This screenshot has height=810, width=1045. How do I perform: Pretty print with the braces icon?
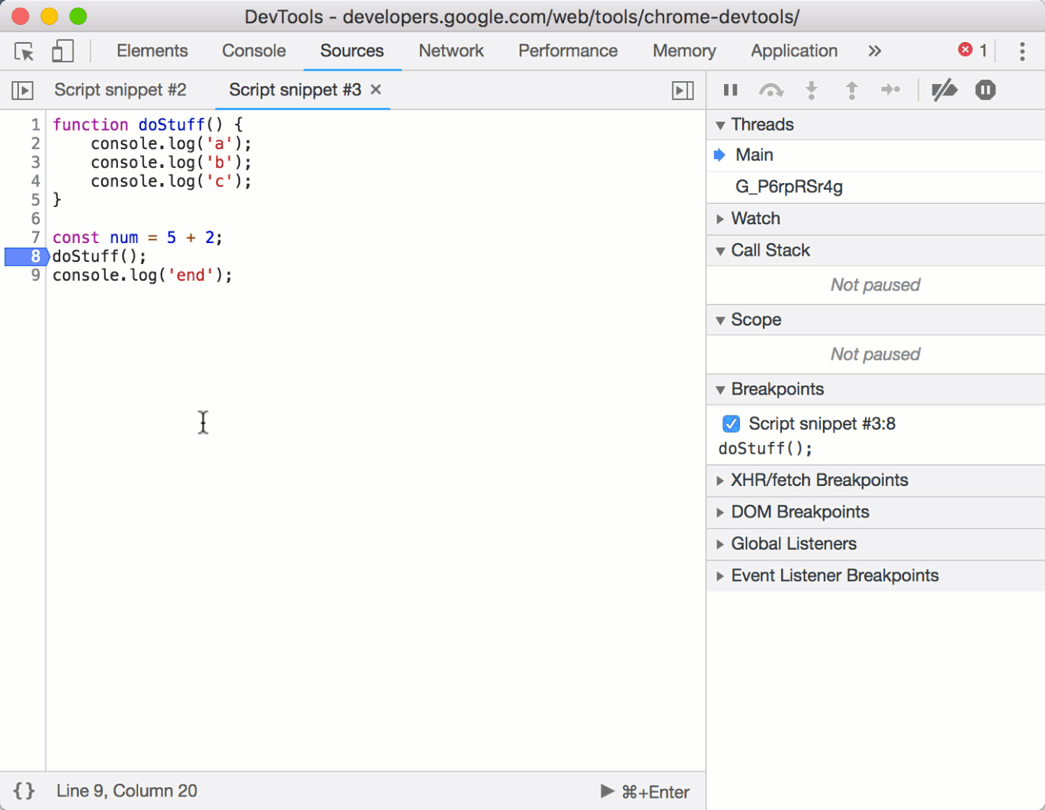coord(24,791)
